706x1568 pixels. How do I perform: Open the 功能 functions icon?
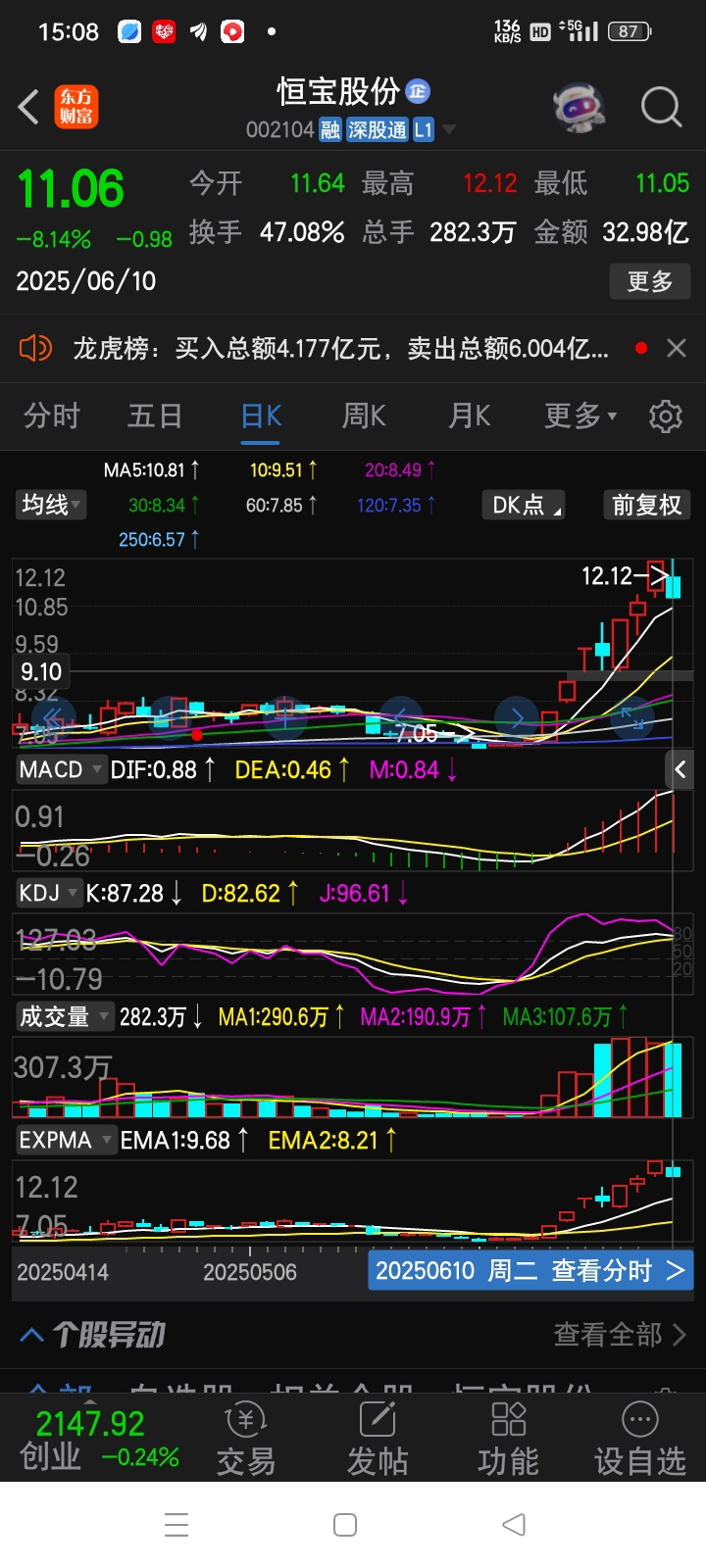coord(508,1439)
